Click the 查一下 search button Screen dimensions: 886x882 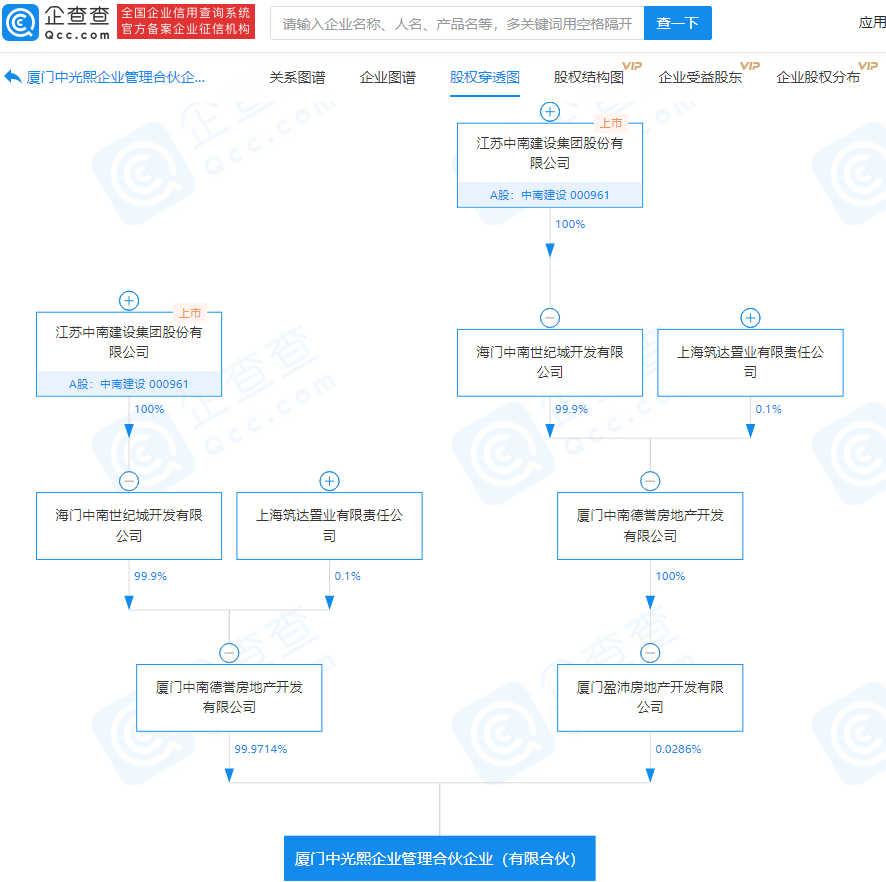pyautogui.click(x=677, y=23)
